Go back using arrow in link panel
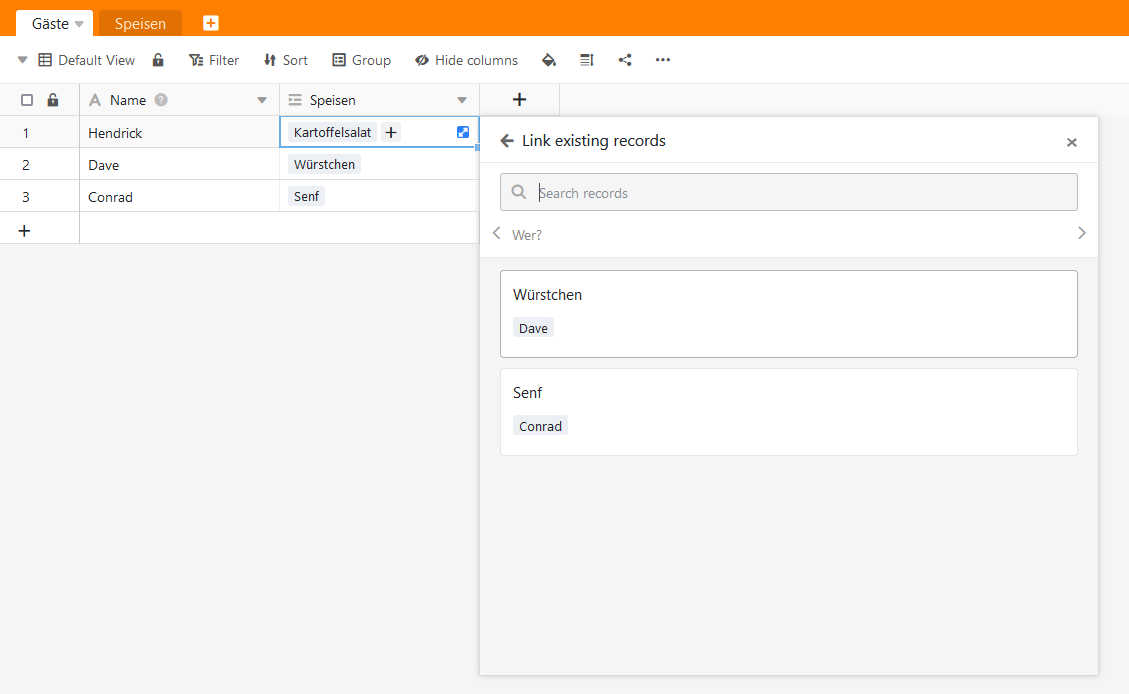The width and height of the screenshot is (1129, 694). tap(507, 141)
